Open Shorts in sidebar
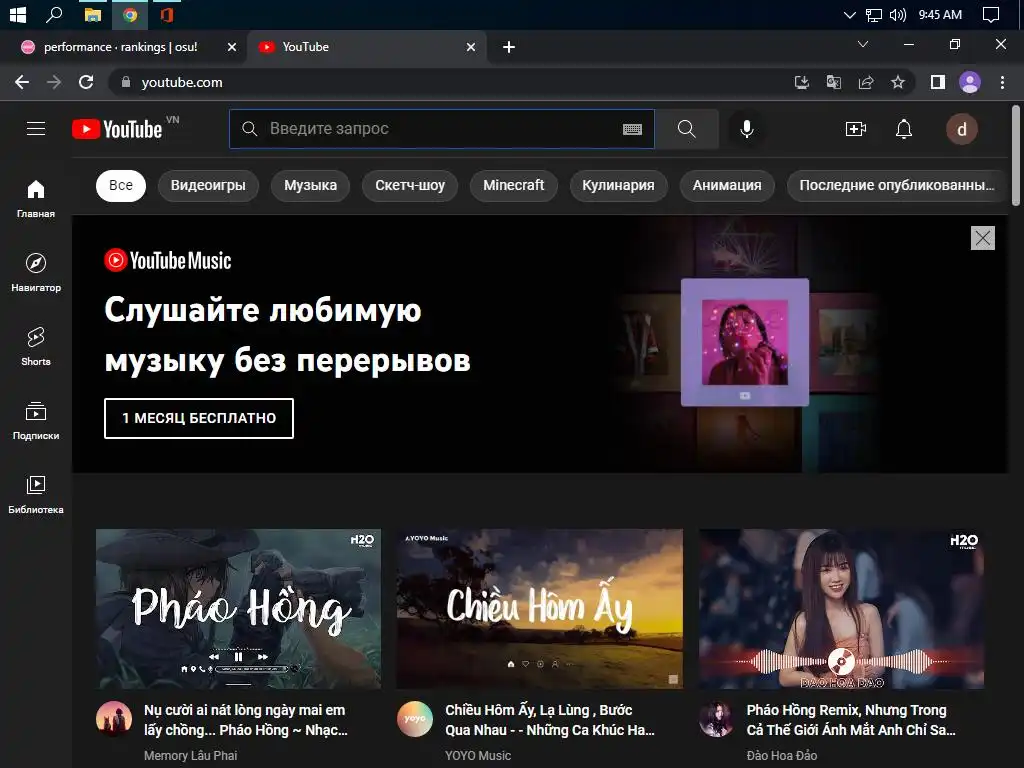Screen dimensions: 1024x768 tap(36, 346)
